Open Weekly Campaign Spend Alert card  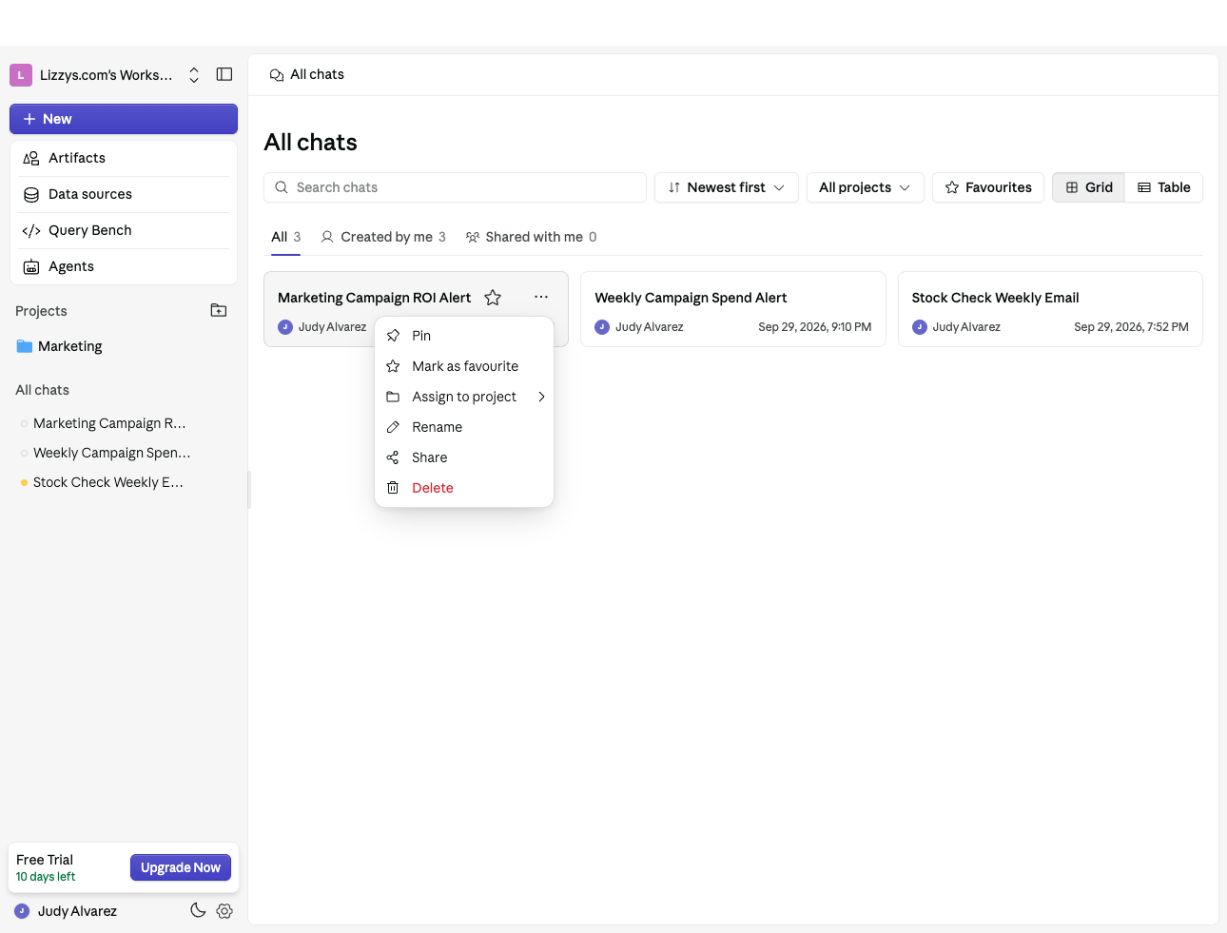(x=733, y=309)
